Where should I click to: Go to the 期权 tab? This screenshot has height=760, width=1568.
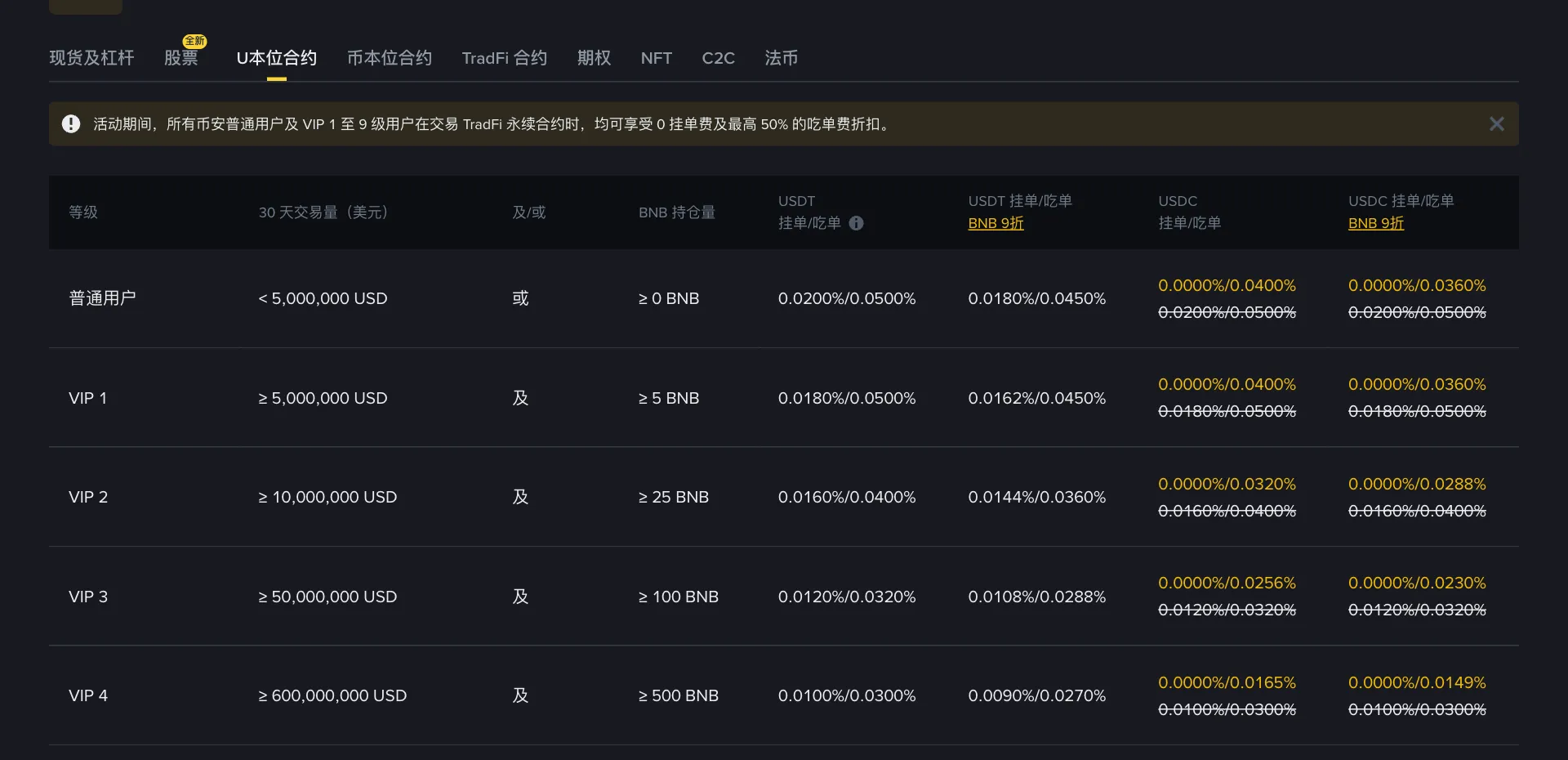pos(594,58)
